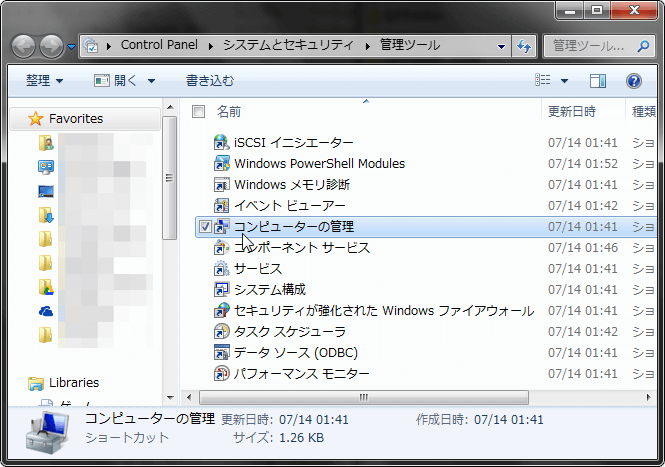Uncheck the コンピューターの管理 checkbox
The height and width of the screenshot is (467, 665).
click(x=205, y=227)
